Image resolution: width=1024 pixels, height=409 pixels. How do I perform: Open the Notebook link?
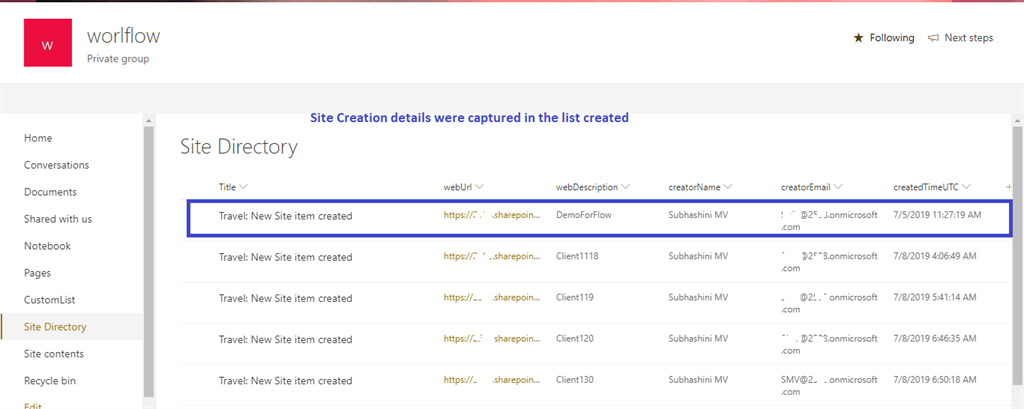click(x=48, y=246)
